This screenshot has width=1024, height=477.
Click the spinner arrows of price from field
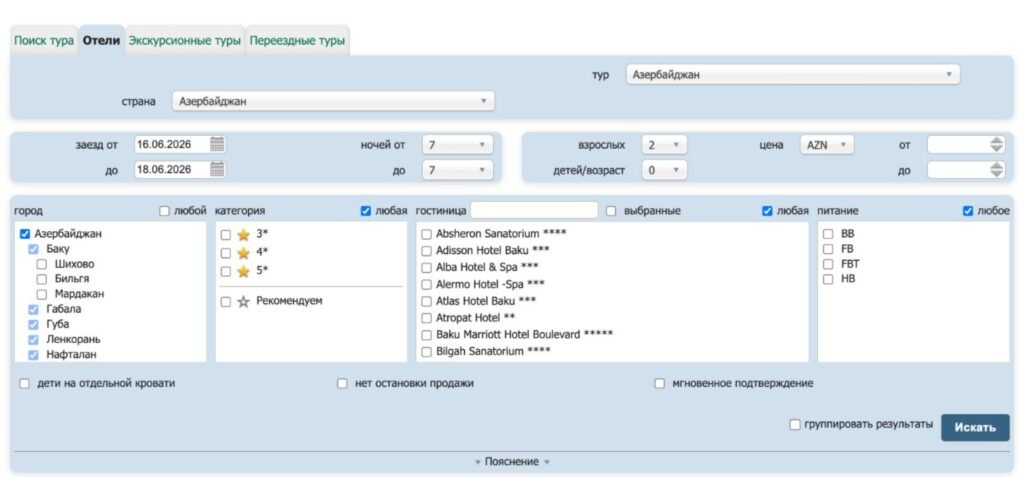click(997, 144)
